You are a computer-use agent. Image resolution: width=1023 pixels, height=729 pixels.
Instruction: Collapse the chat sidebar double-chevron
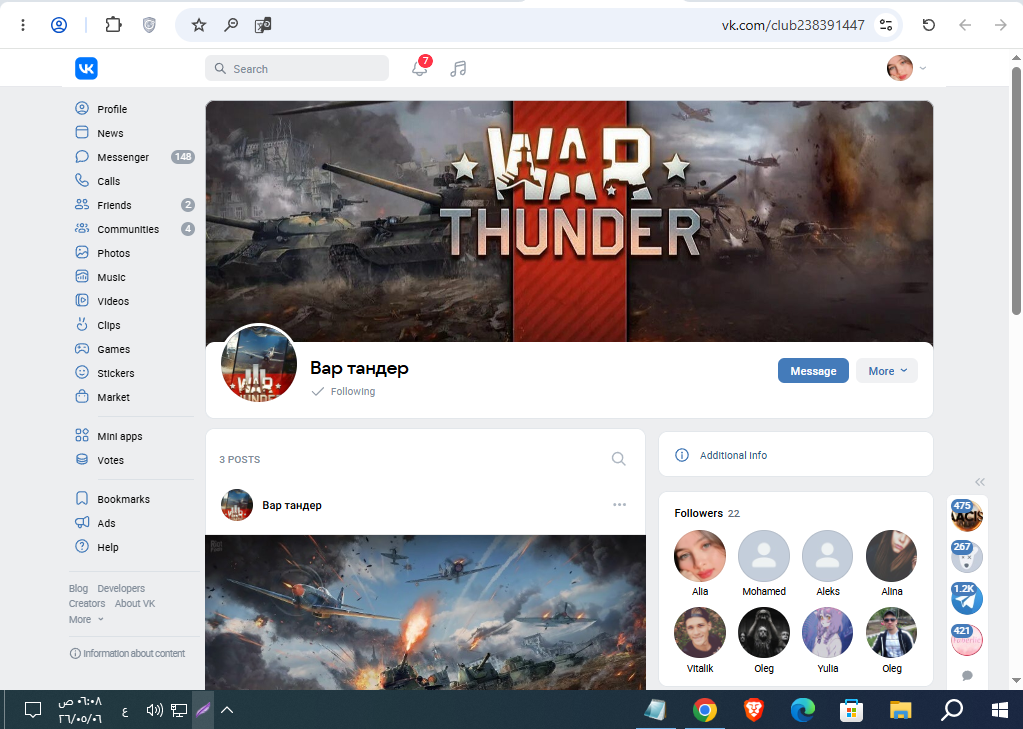pos(980,482)
